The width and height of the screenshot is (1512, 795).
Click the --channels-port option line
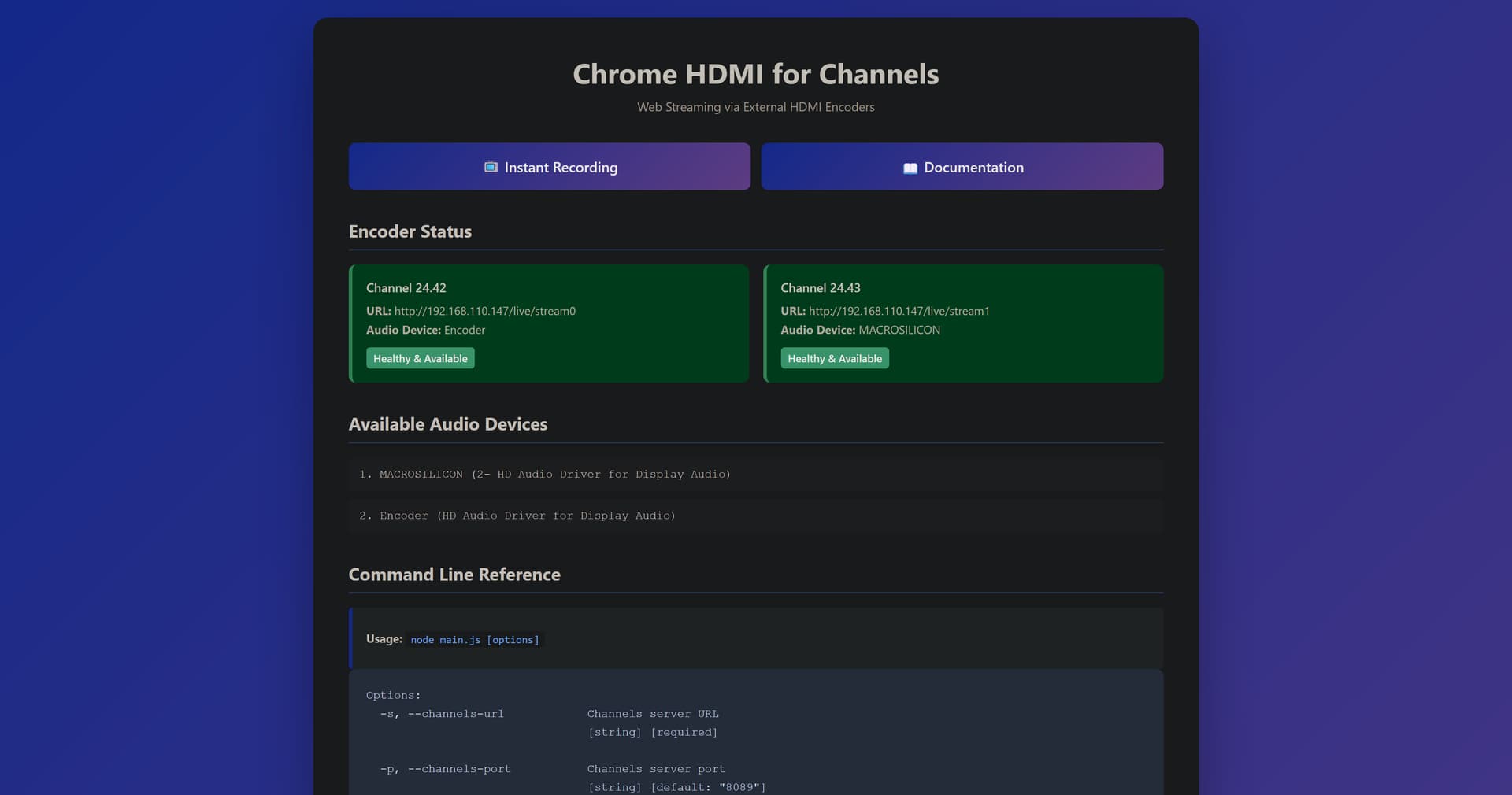pos(445,769)
